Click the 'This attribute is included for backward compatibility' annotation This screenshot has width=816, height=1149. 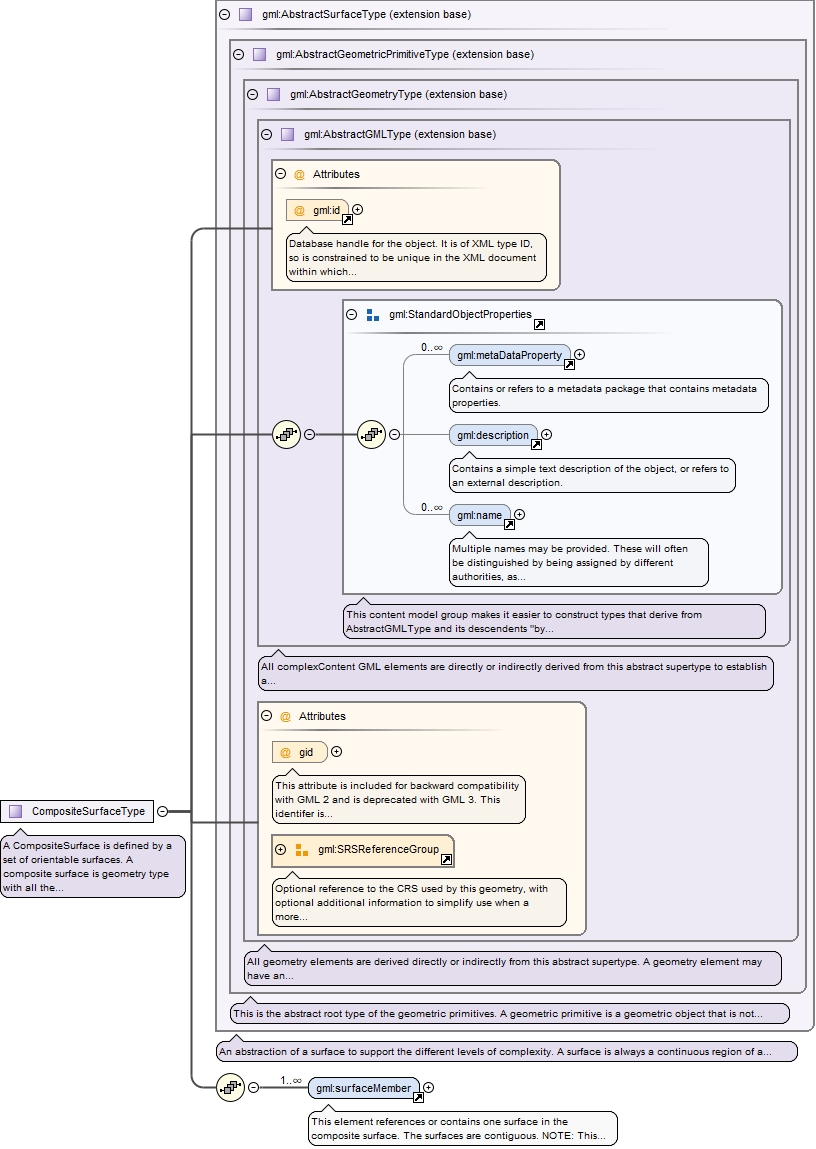click(399, 799)
